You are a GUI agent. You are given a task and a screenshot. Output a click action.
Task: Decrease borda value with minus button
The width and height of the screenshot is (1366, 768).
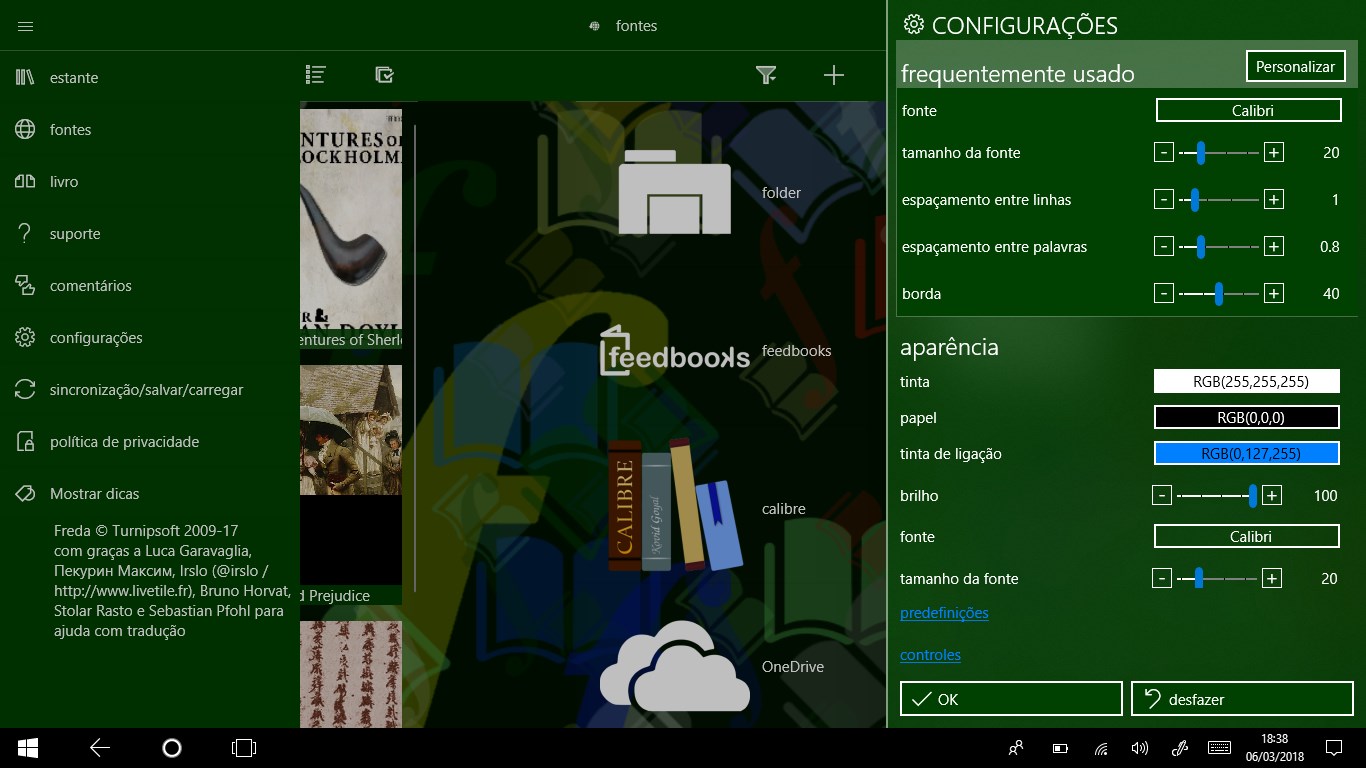(1164, 293)
